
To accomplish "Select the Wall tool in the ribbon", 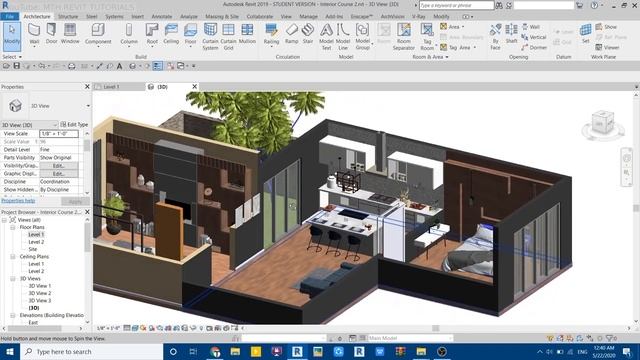I will click(x=34, y=33).
